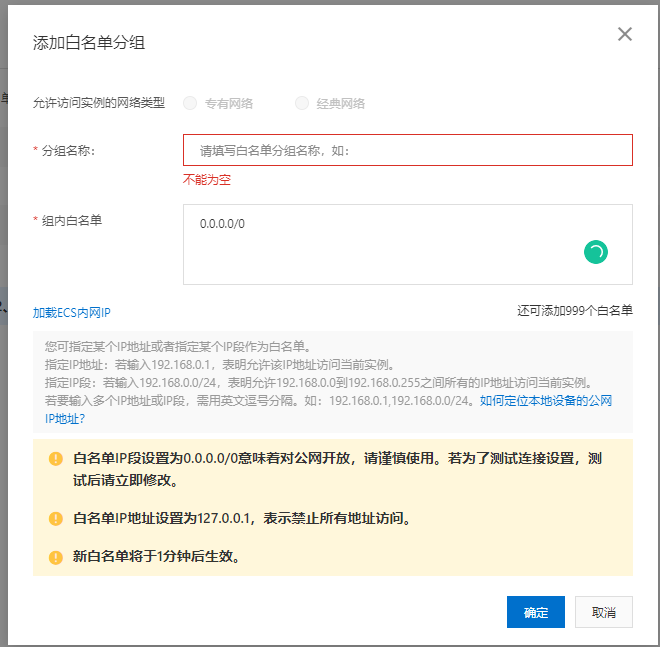The width and height of the screenshot is (660, 647).
Task: Select the 经典网络 radio button
Action: tap(302, 103)
